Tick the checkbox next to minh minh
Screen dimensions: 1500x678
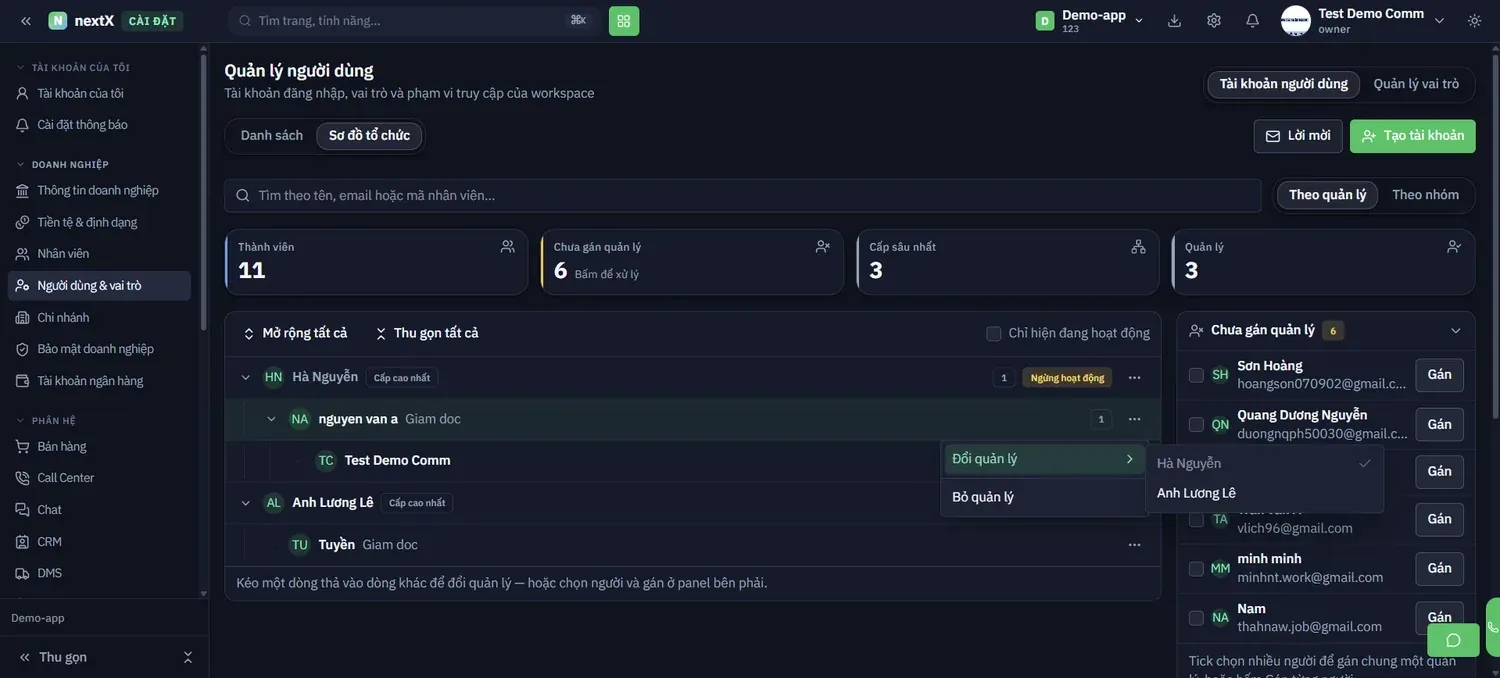(x=1196, y=568)
